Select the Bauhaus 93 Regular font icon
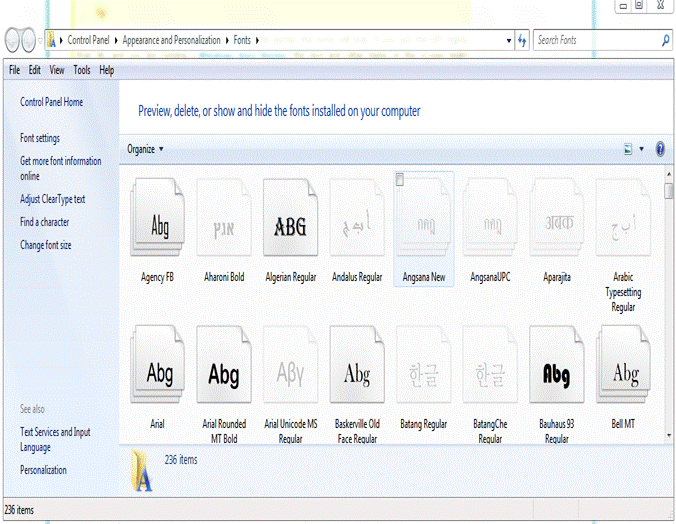 557,364
